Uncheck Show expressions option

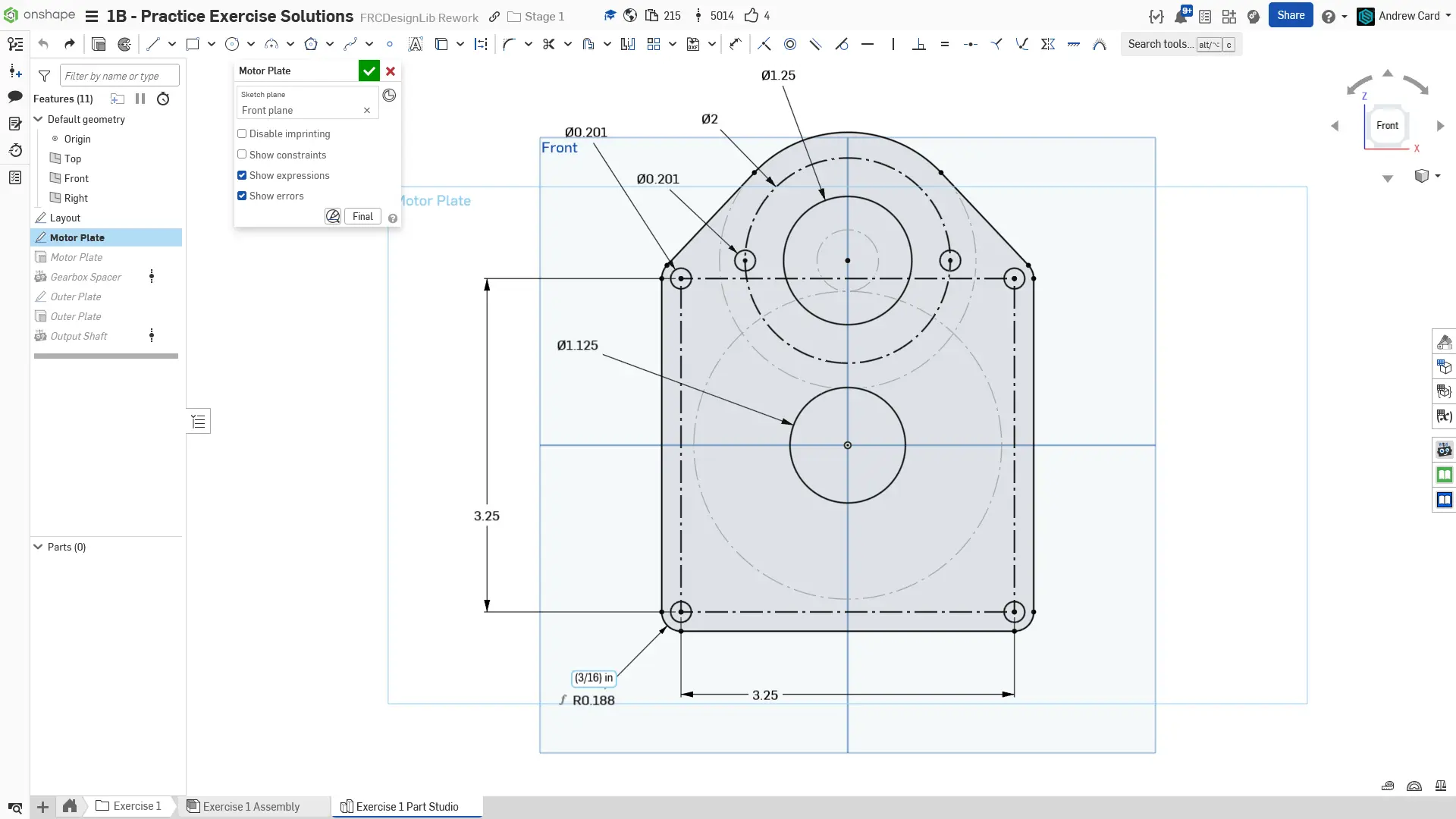pos(242,175)
